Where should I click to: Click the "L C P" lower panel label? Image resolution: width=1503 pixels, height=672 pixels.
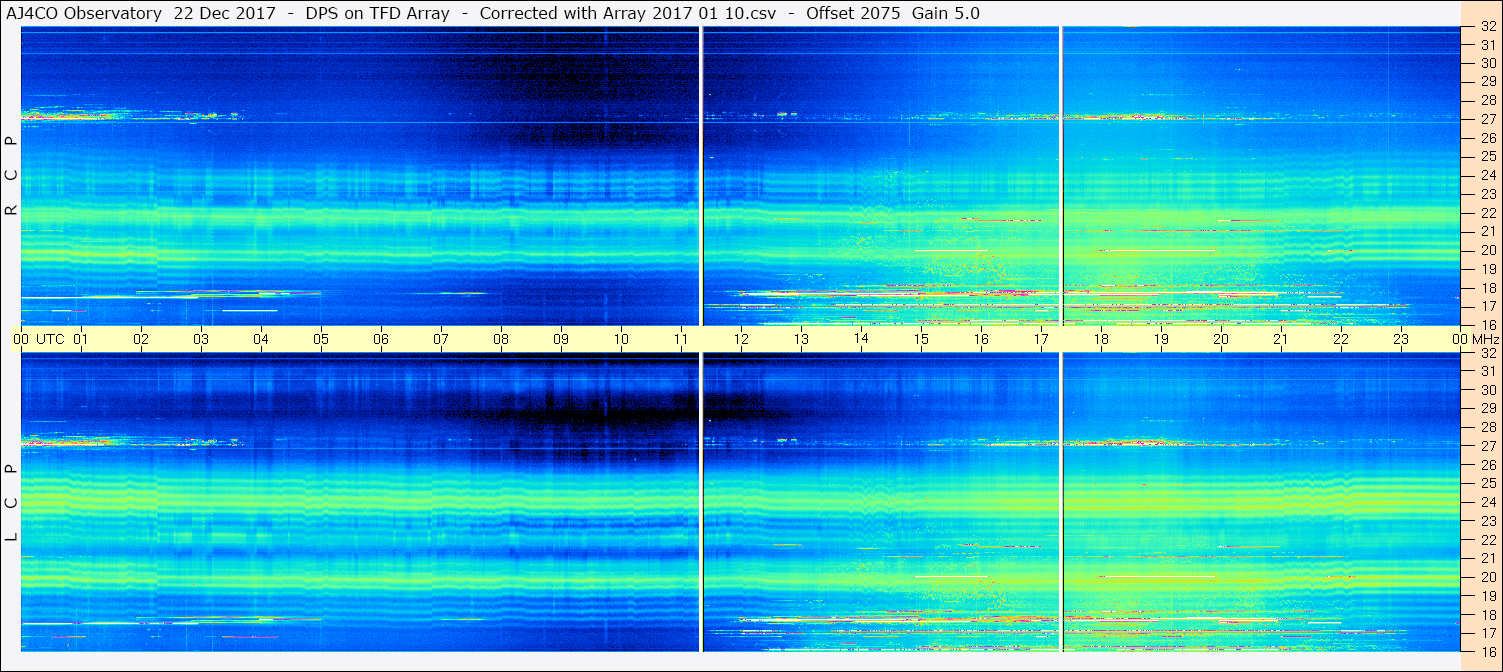point(12,502)
